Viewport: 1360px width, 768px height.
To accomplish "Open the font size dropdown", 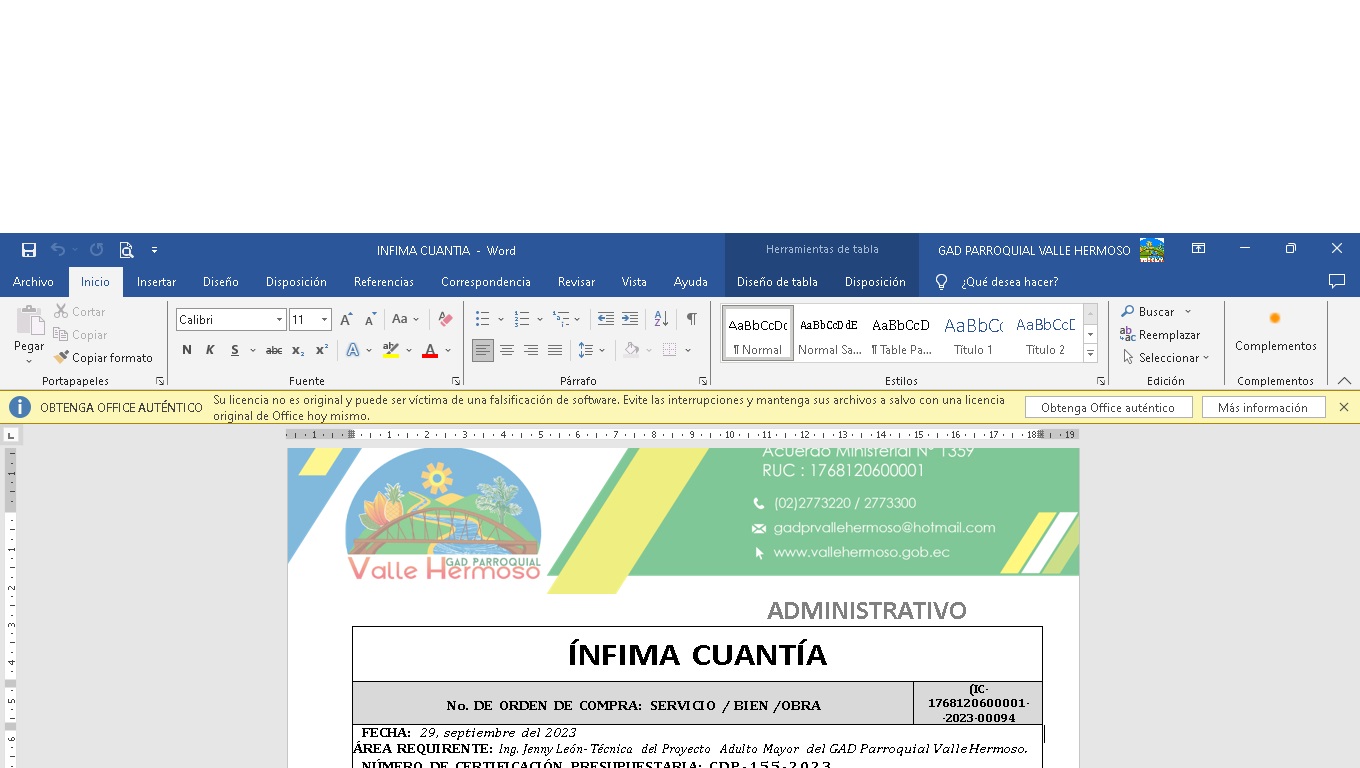I will 324,320.
